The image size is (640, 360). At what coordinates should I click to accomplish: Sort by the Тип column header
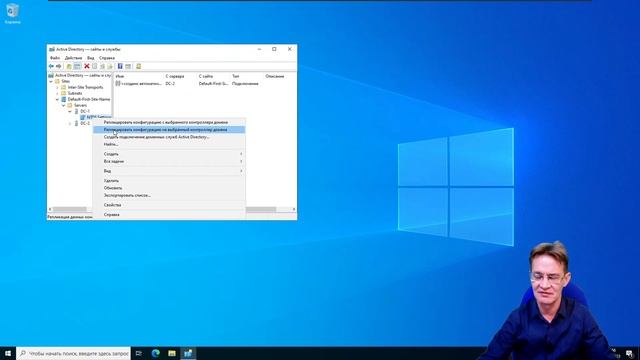click(x=247, y=76)
